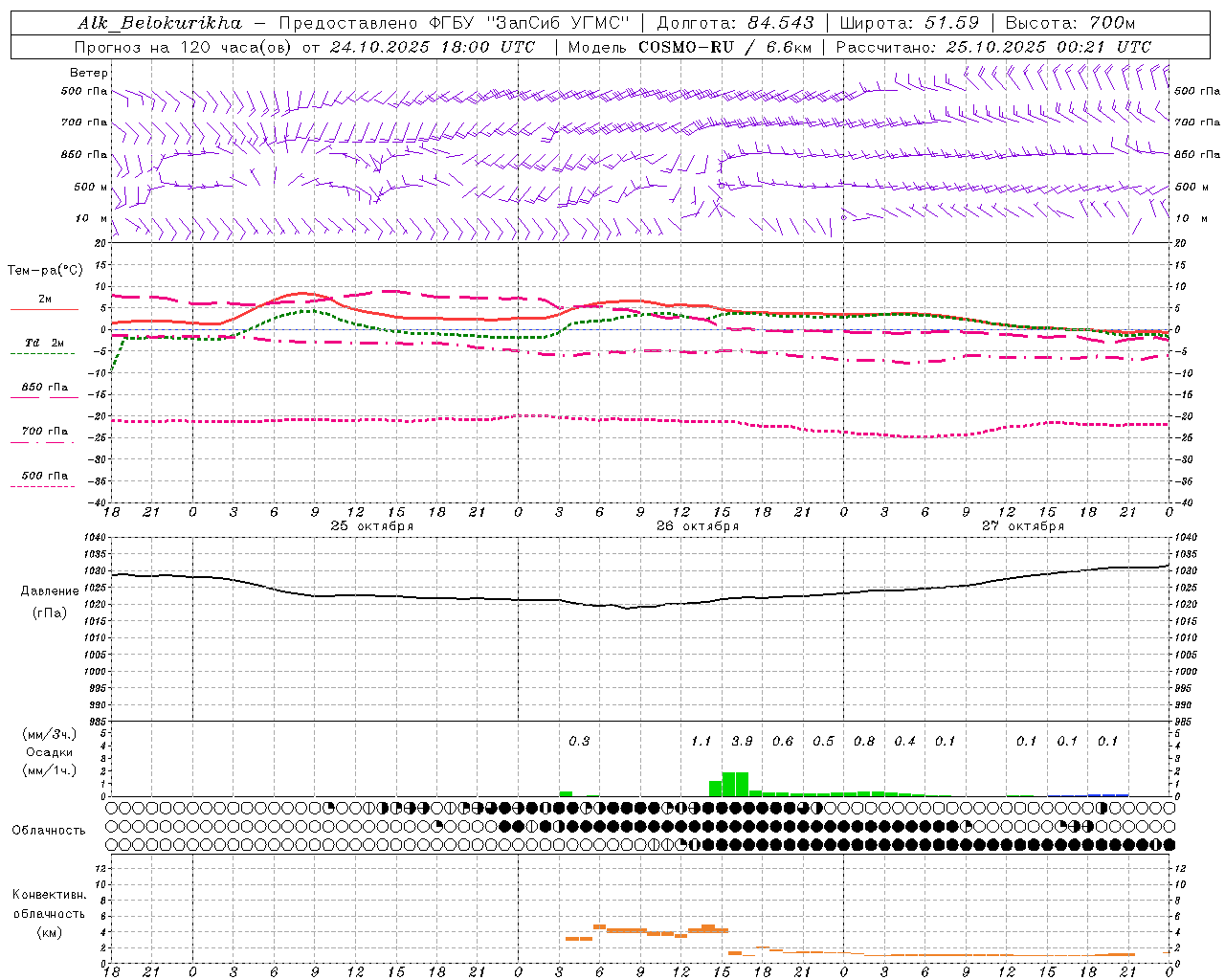Click the precipitation value 0.4

904,741
